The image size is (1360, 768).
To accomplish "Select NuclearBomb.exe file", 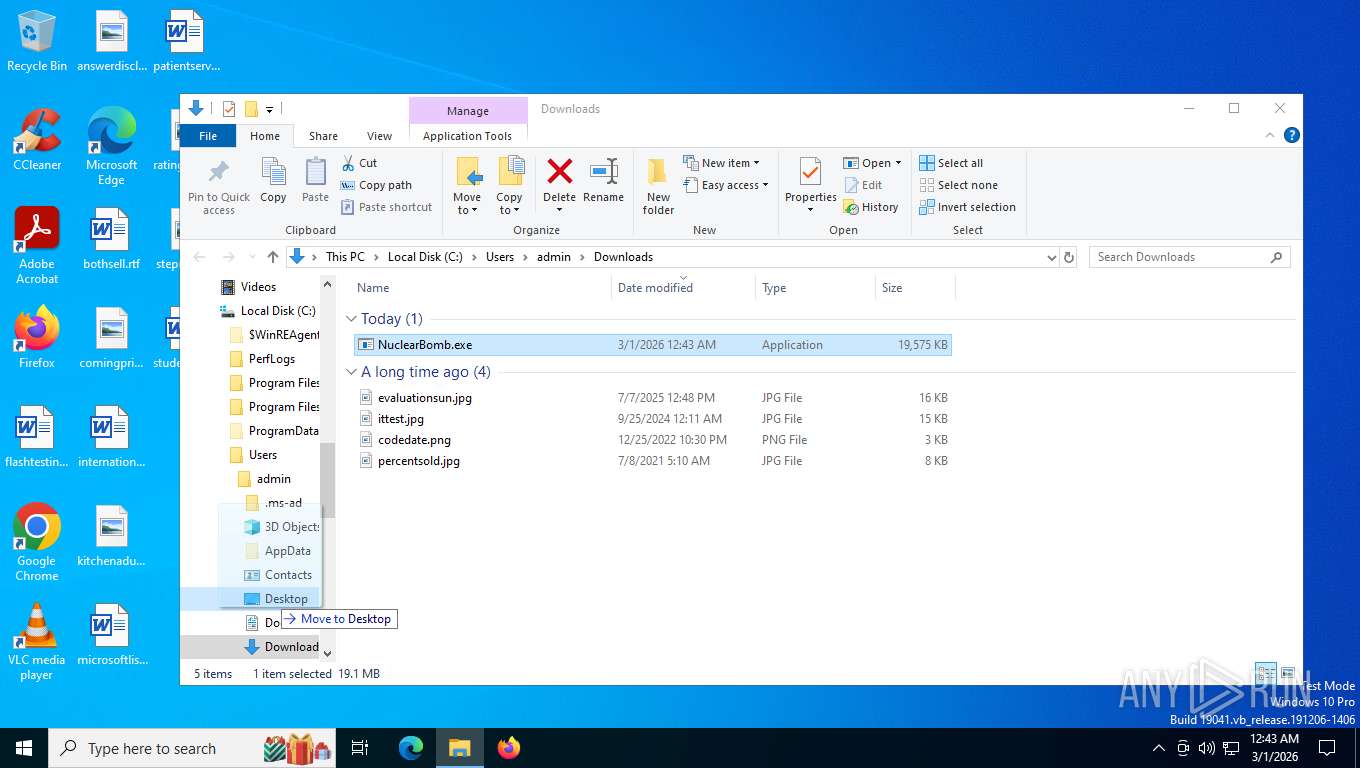I will point(653,345).
